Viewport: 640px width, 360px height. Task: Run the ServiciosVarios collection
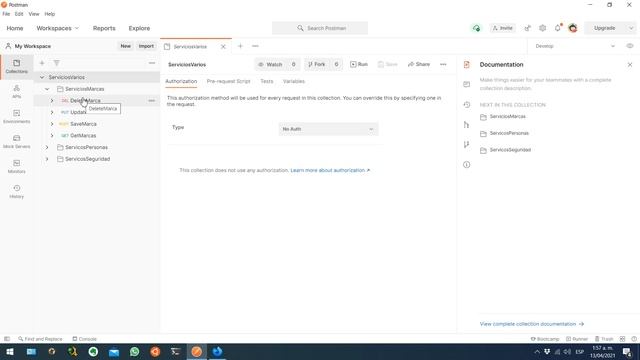pos(359,64)
